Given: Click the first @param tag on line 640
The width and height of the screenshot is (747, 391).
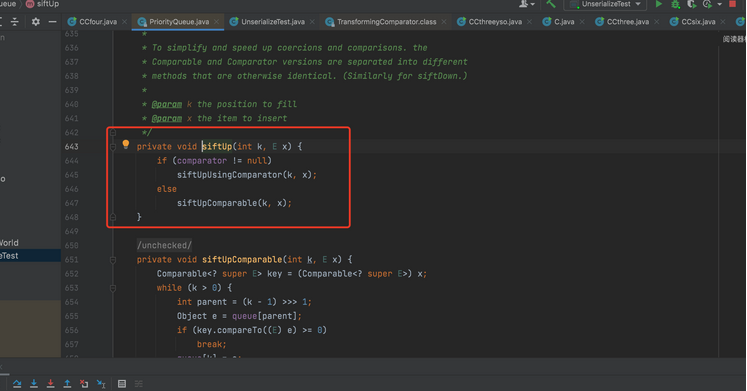Looking at the screenshot, I should (x=167, y=104).
